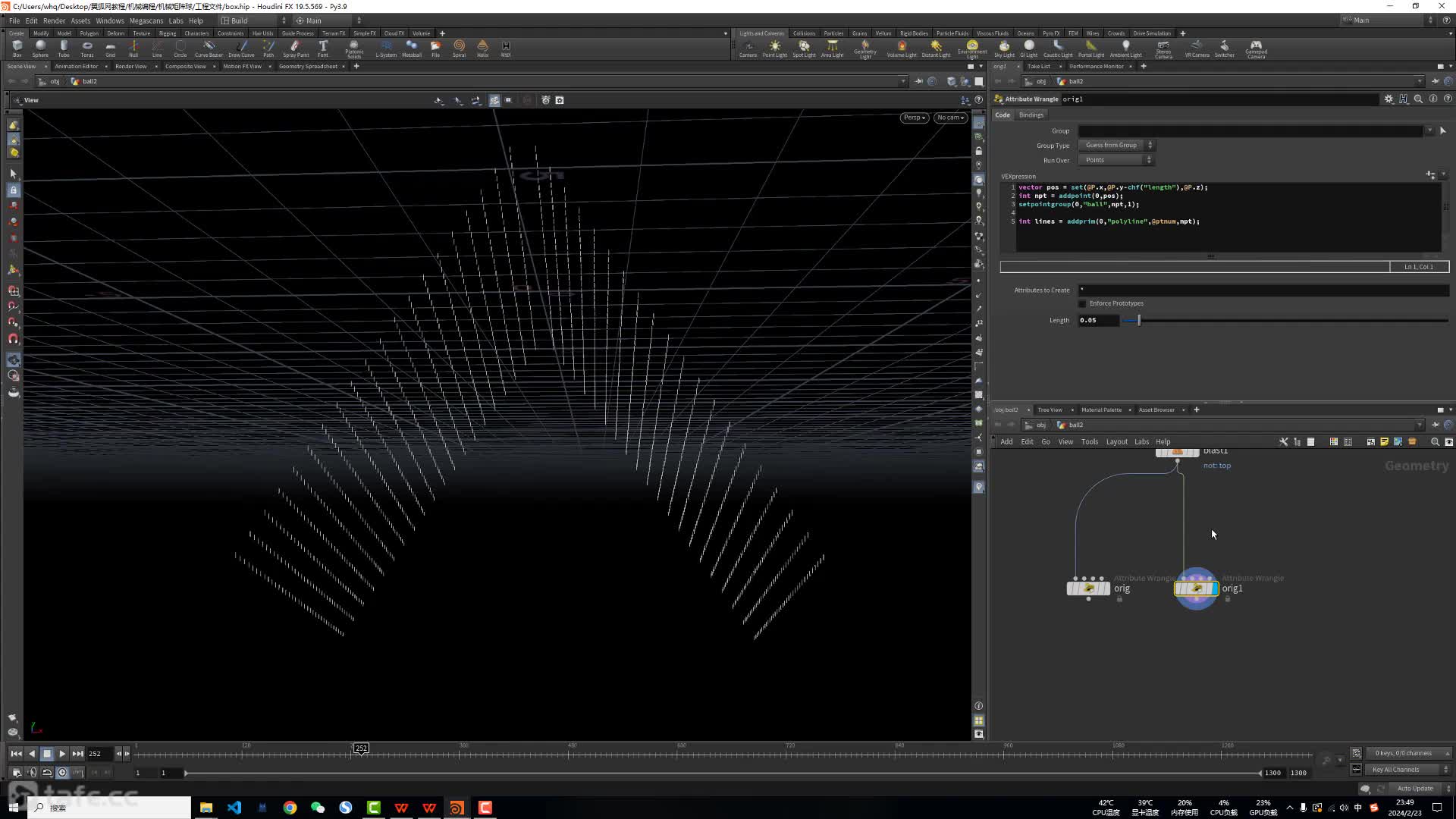The width and height of the screenshot is (1456, 819).
Task: Select the Box shelf tool
Action: (17, 49)
